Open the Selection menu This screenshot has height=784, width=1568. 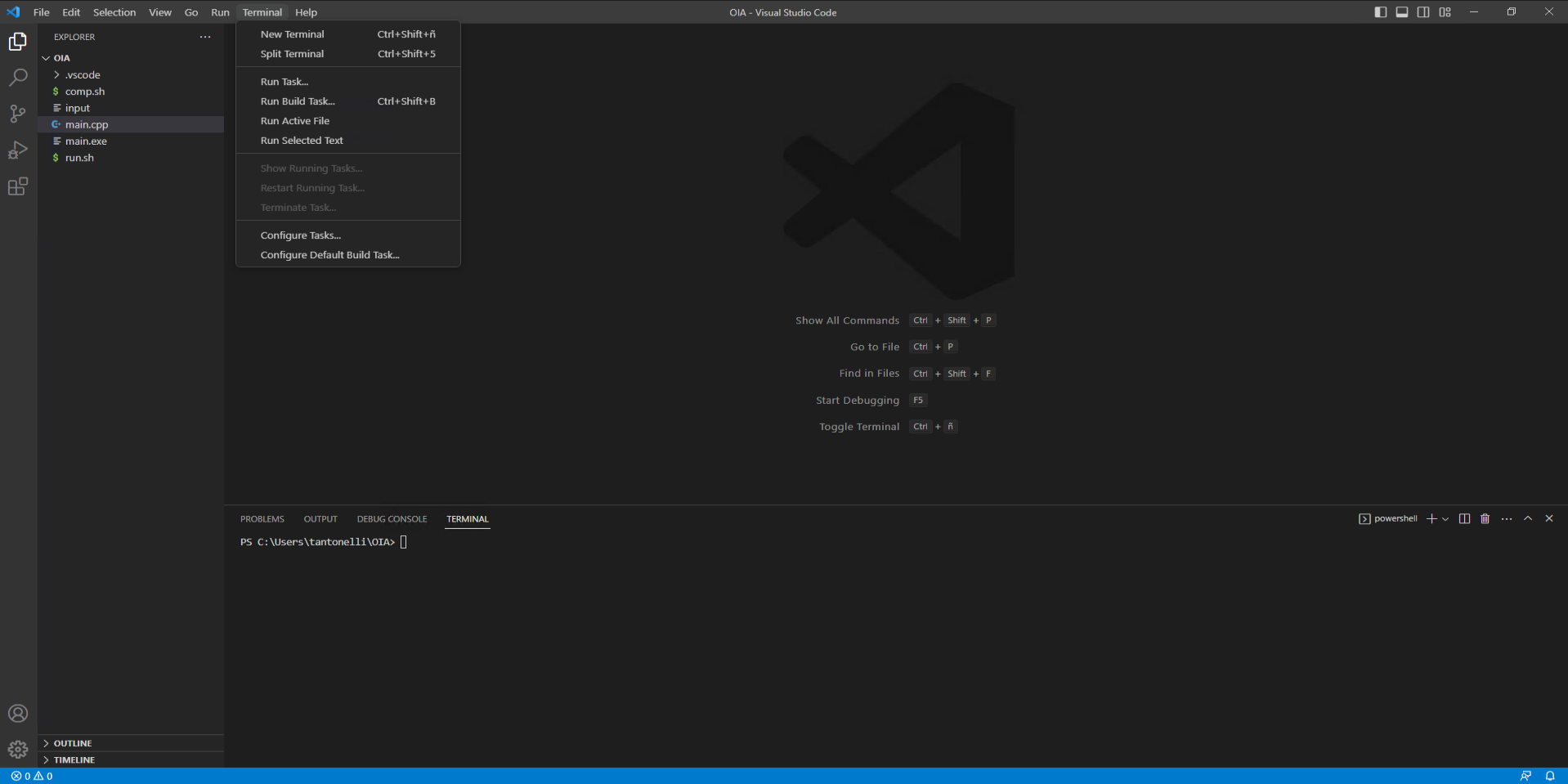114,12
